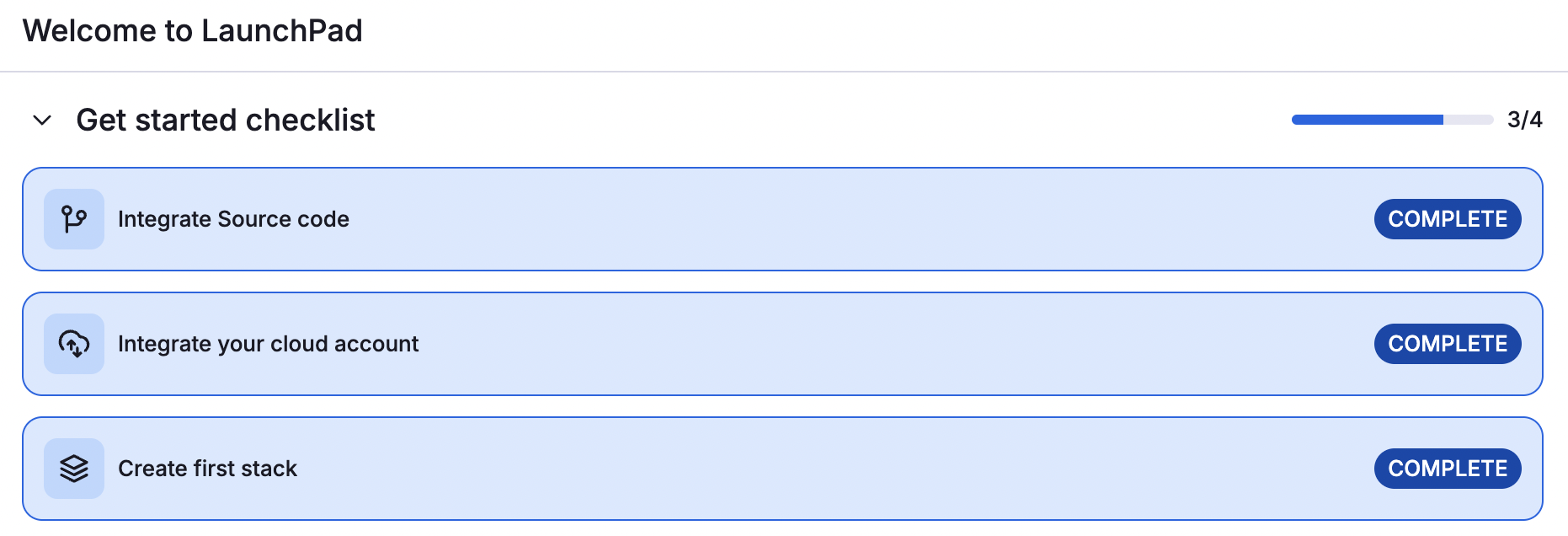The height and width of the screenshot is (536, 1568).
Task: Open the 'Integrate Source code' label
Action: point(233,219)
